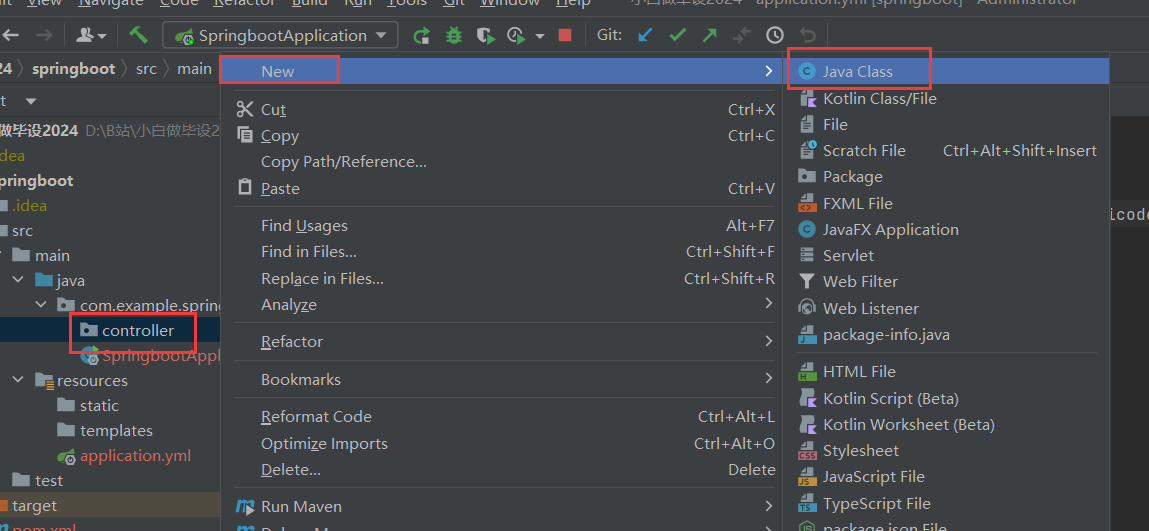Collapse the resources folder arrow
The image size is (1149, 531).
tap(18, 380)
